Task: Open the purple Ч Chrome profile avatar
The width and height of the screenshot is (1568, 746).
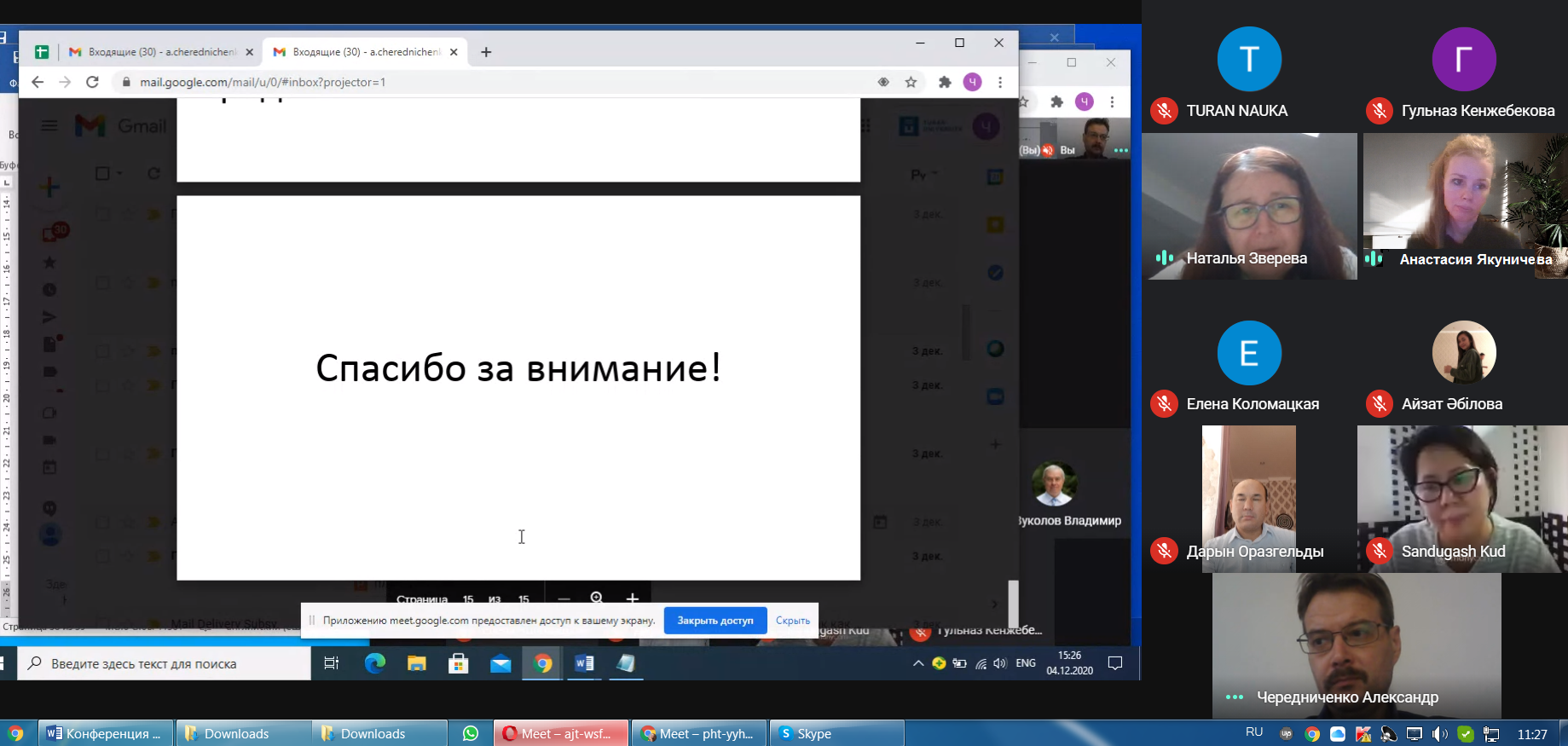Action: tap(972, 82)
